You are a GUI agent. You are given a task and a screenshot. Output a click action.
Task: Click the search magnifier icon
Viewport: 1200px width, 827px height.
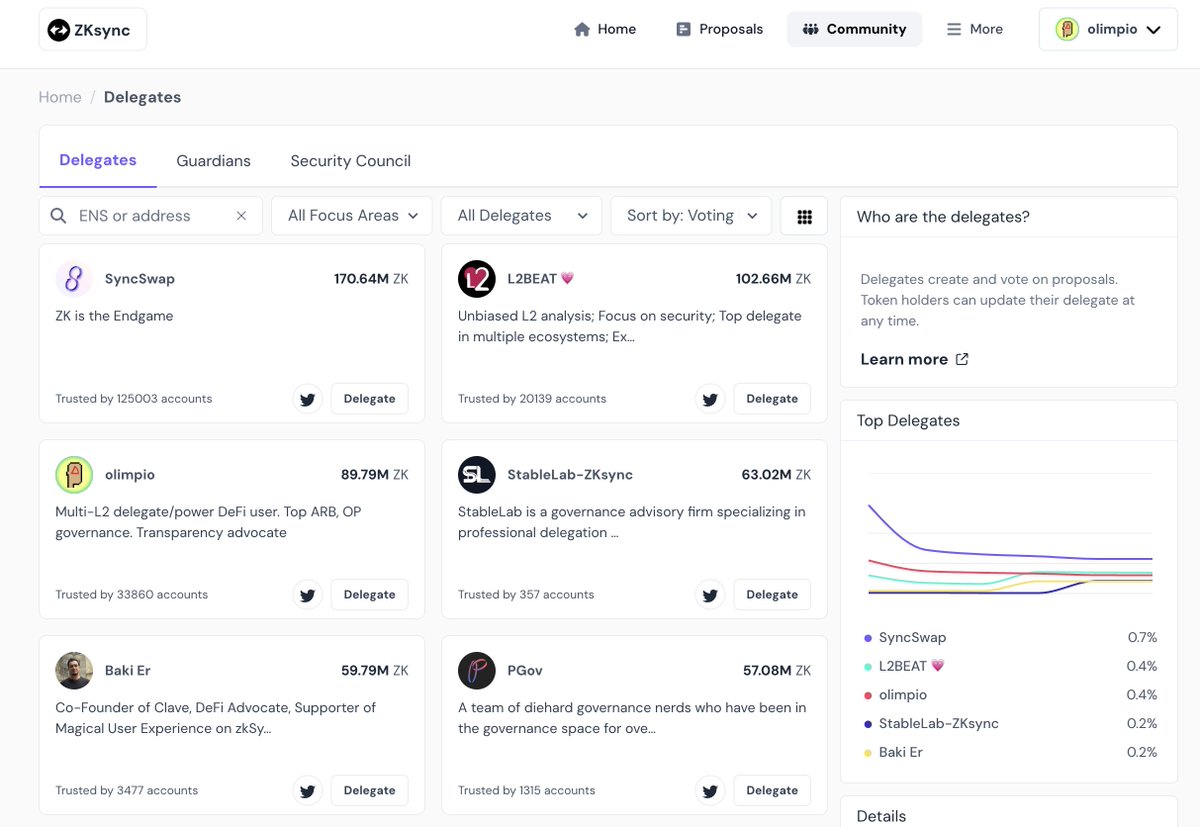59,216
